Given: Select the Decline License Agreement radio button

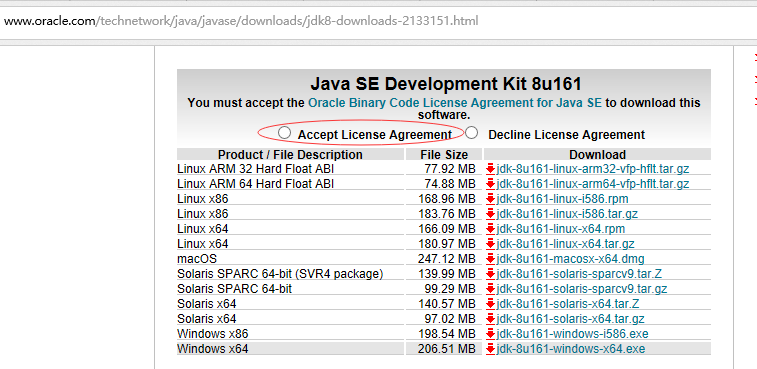Looking at the screenshot, I should (472, 132).
